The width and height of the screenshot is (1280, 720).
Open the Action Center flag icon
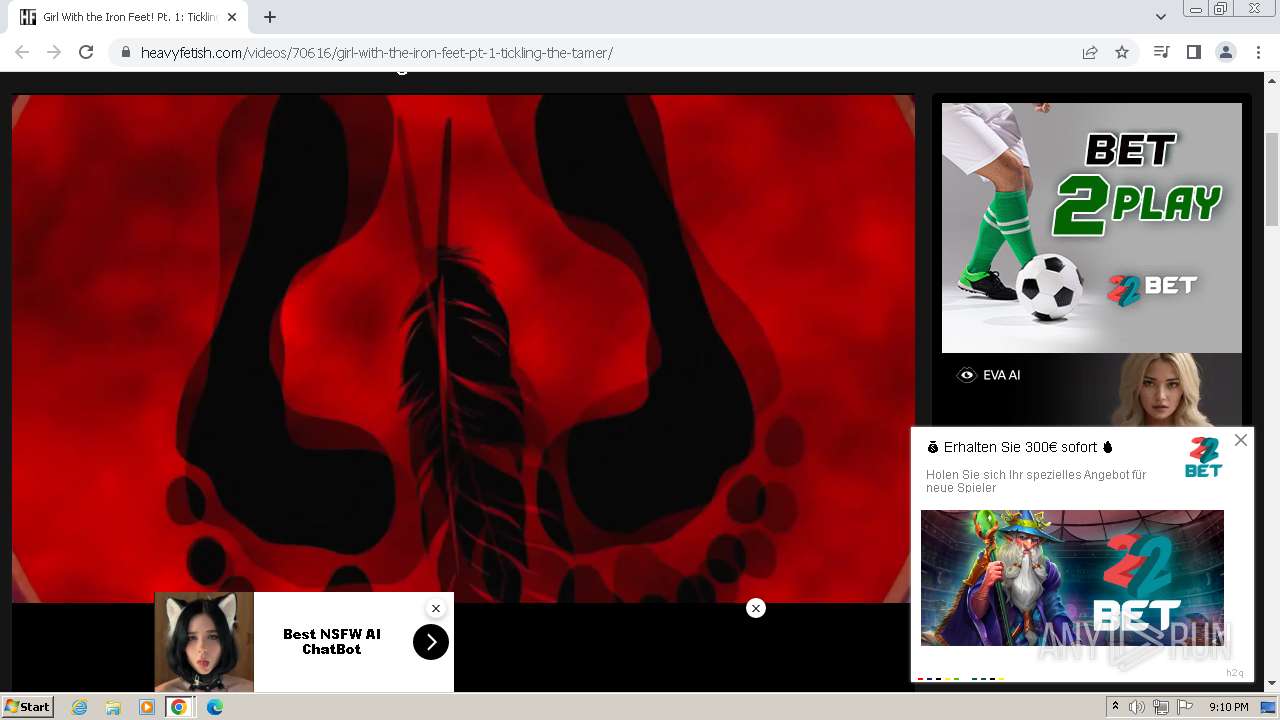[1185, 707]
